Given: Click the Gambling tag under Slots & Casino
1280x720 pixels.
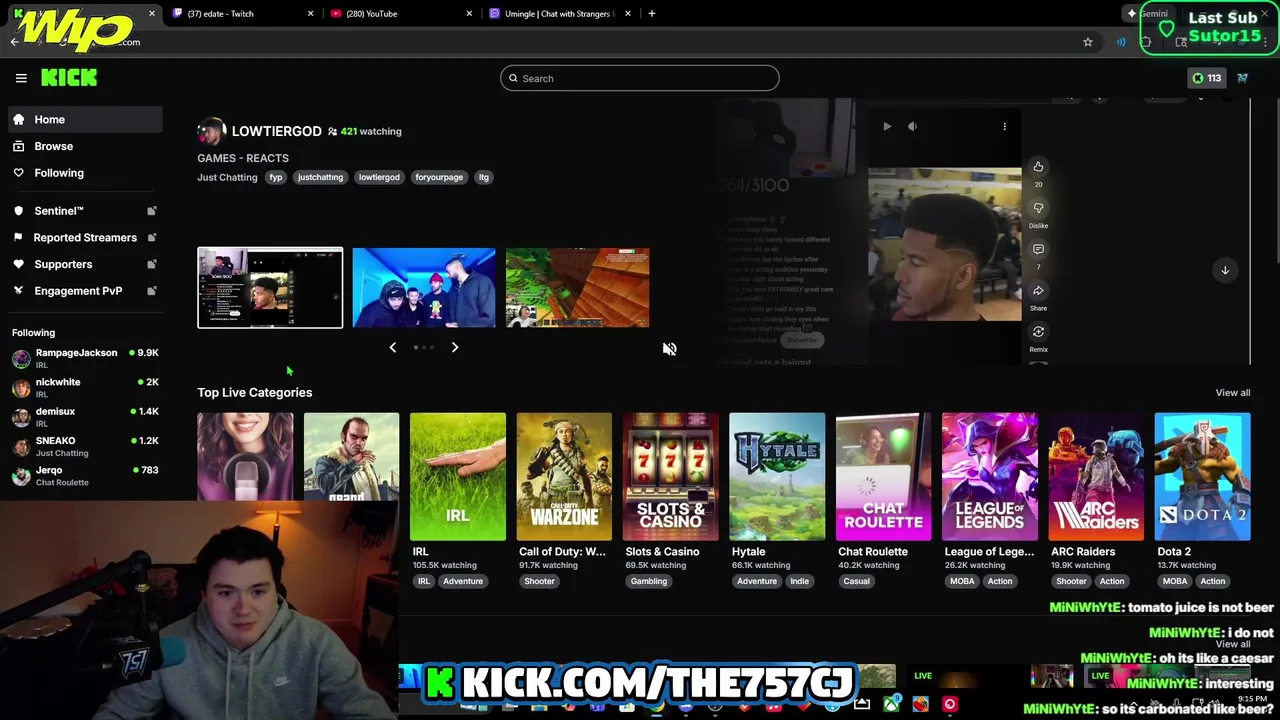Looking at the screenshot, I should [x=649, y=581].
